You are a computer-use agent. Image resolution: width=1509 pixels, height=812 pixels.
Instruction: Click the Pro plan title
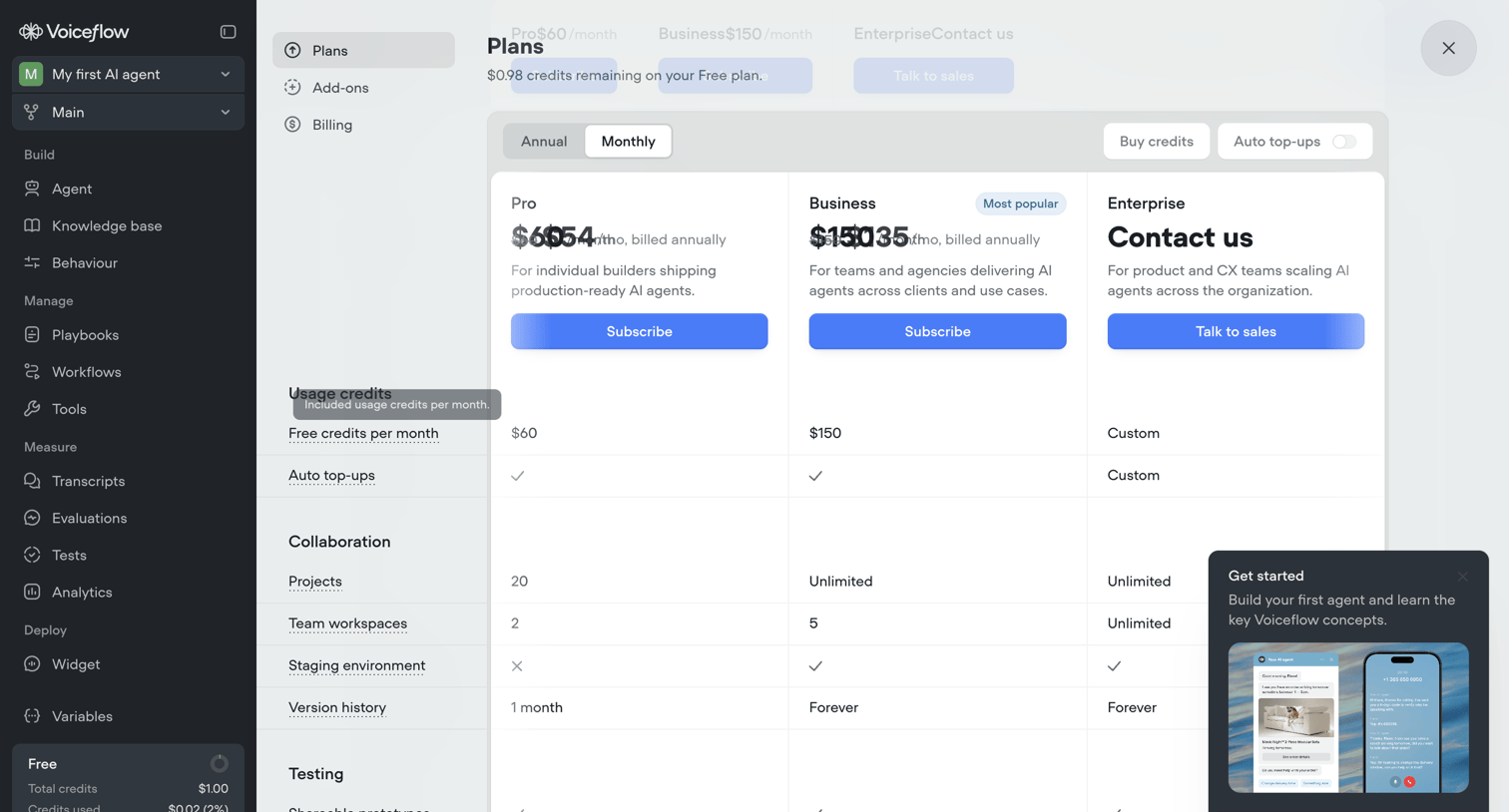click(x=523, y=203)
